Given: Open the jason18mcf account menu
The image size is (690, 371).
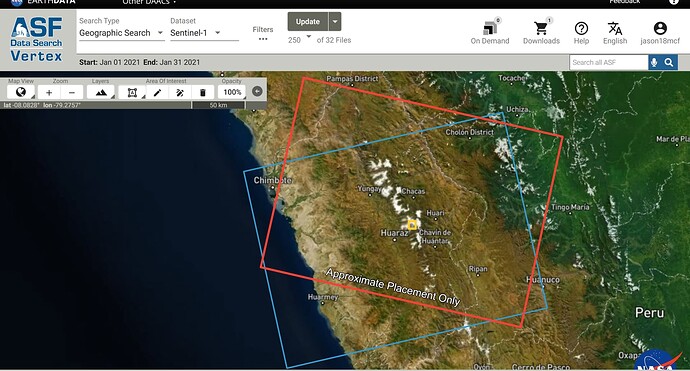Looking at the screenshot, I should tap(660, 33).
